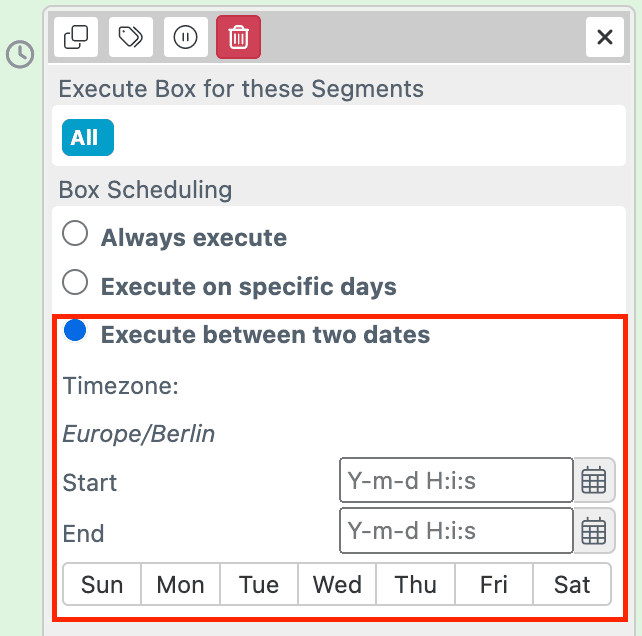Image resolution: width=642 pixels, height=636 pixels.
Task: Pause the box with pause icon
Action: (185, 38)
